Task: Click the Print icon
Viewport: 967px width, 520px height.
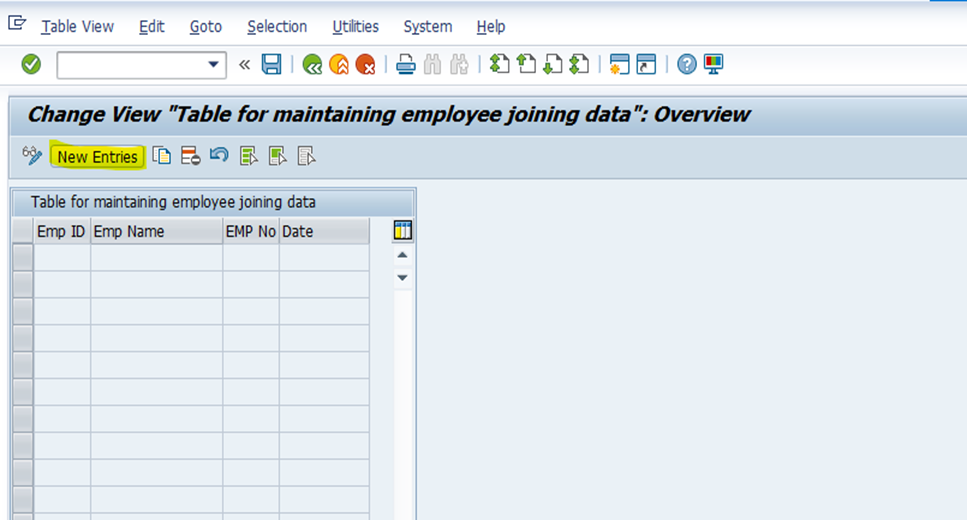Action: 405,64
